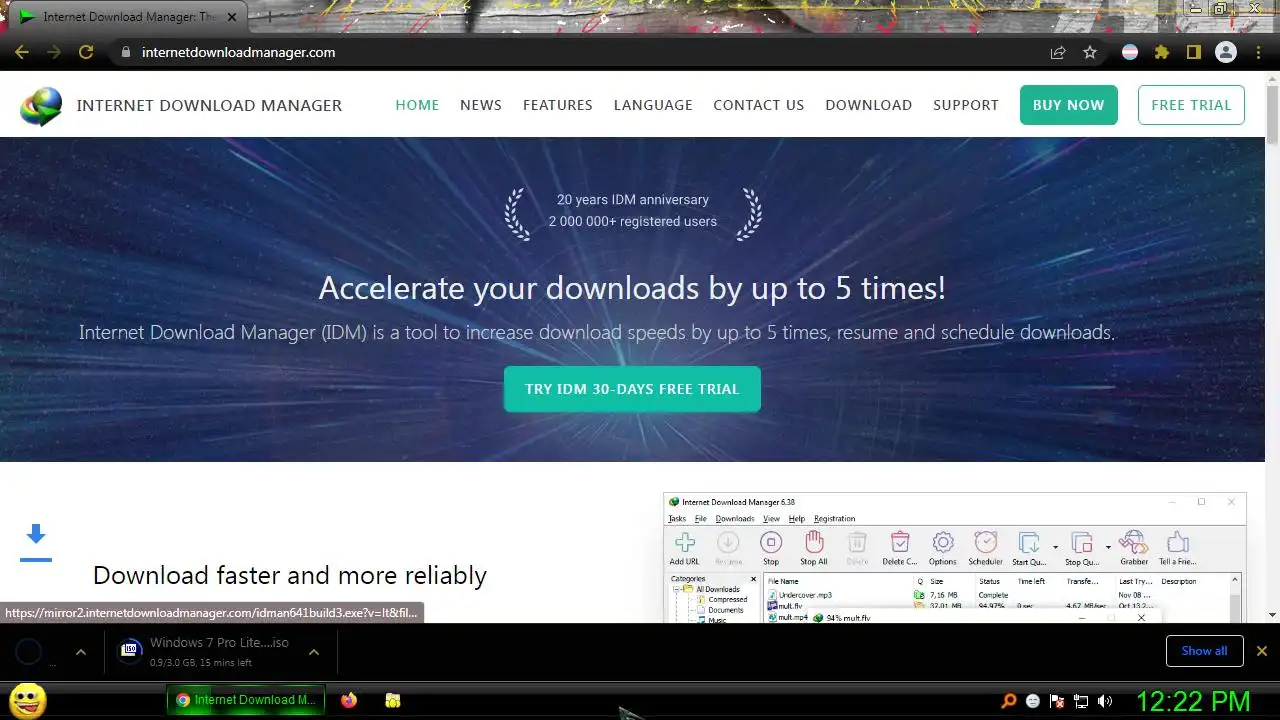This screenshot has width=1280, height=720.
Task: Open Chrome Internet Download M... taskbar button
Action: (246, 700)
